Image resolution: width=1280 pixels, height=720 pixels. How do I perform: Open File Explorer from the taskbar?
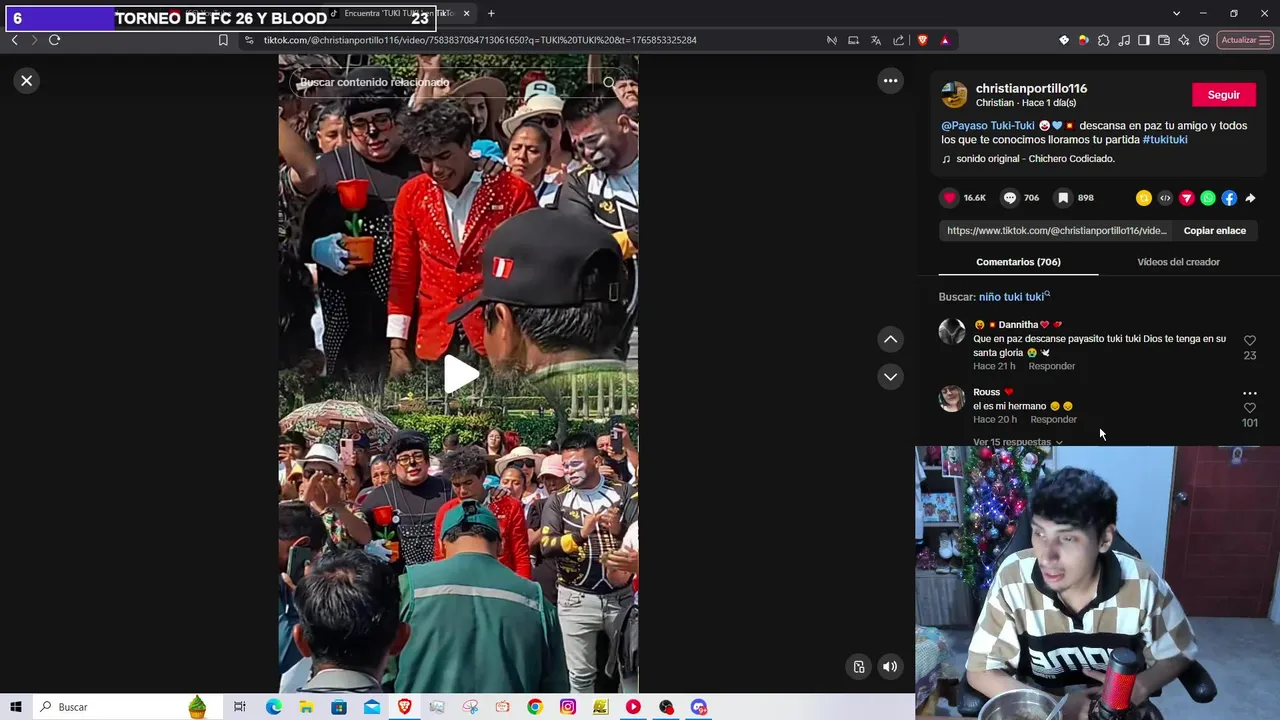point(306,707)
